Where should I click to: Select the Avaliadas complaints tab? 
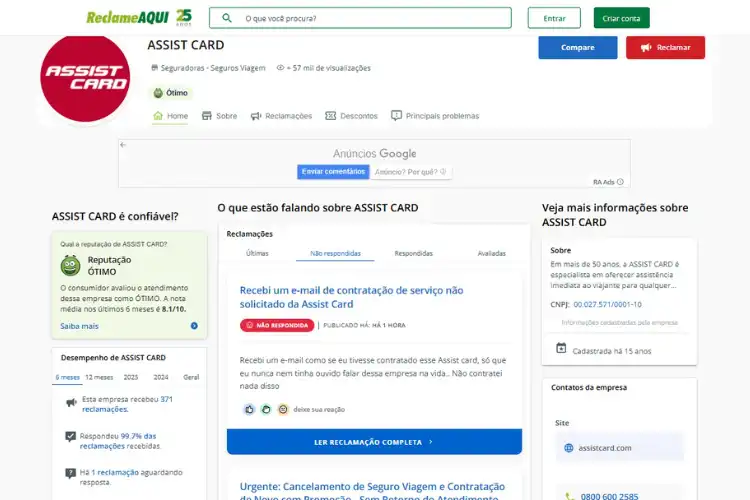[x=491, y=253]
